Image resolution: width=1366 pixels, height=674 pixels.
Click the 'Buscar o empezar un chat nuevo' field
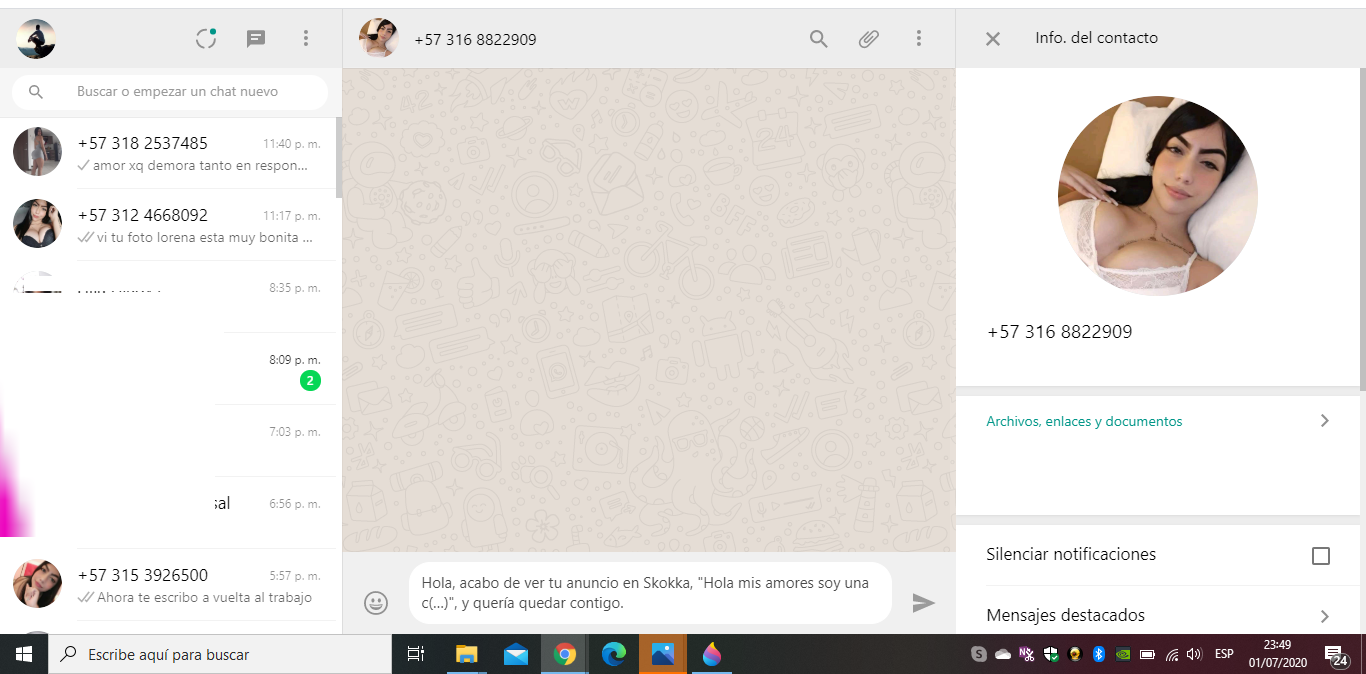tap(190, 92)
